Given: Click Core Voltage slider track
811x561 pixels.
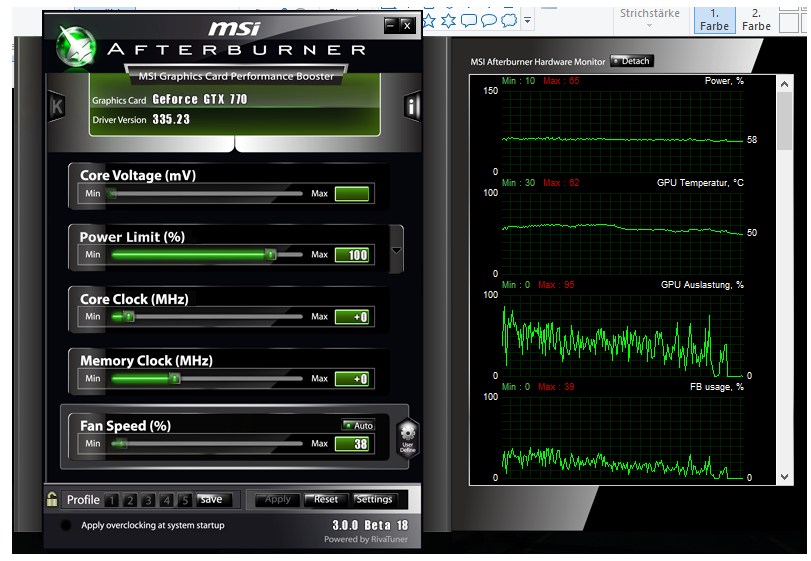Looking at the screenshot, I should [206, 194].
